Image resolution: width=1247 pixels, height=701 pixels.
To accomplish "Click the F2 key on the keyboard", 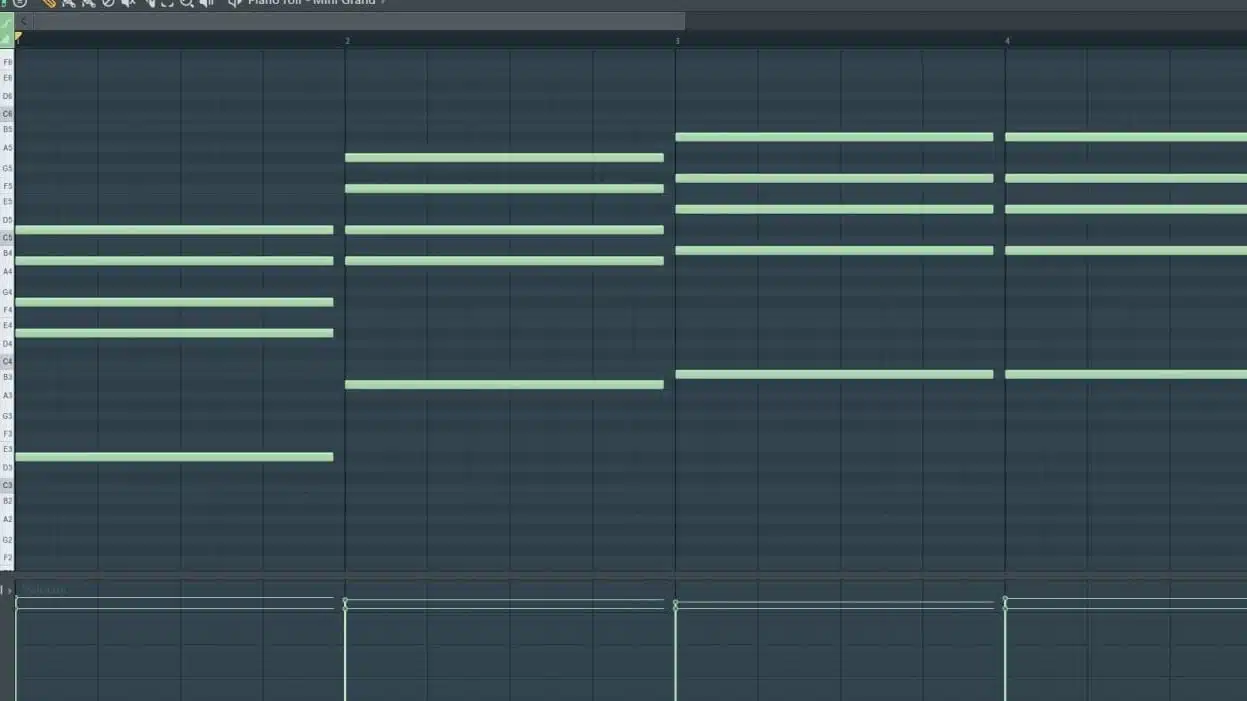I will click(7, 558).
